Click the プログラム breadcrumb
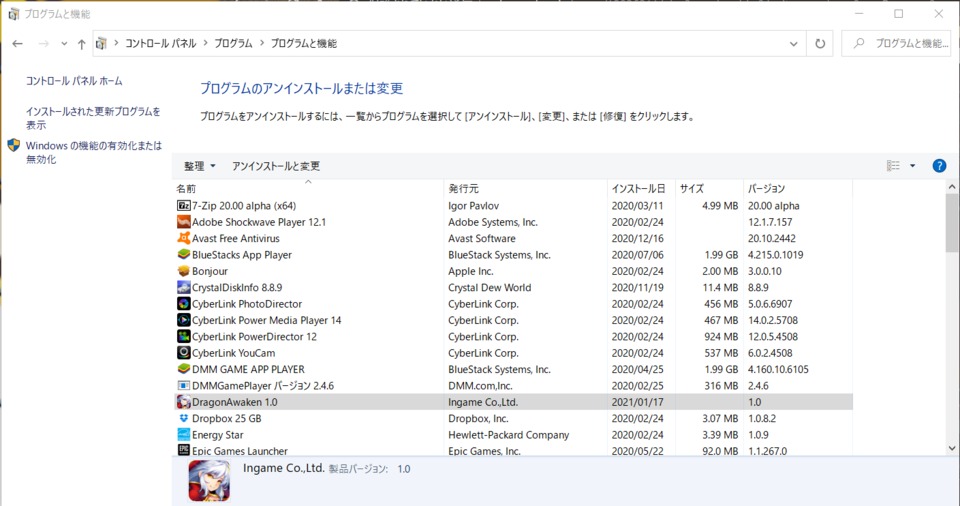 [x=233, y=43]
